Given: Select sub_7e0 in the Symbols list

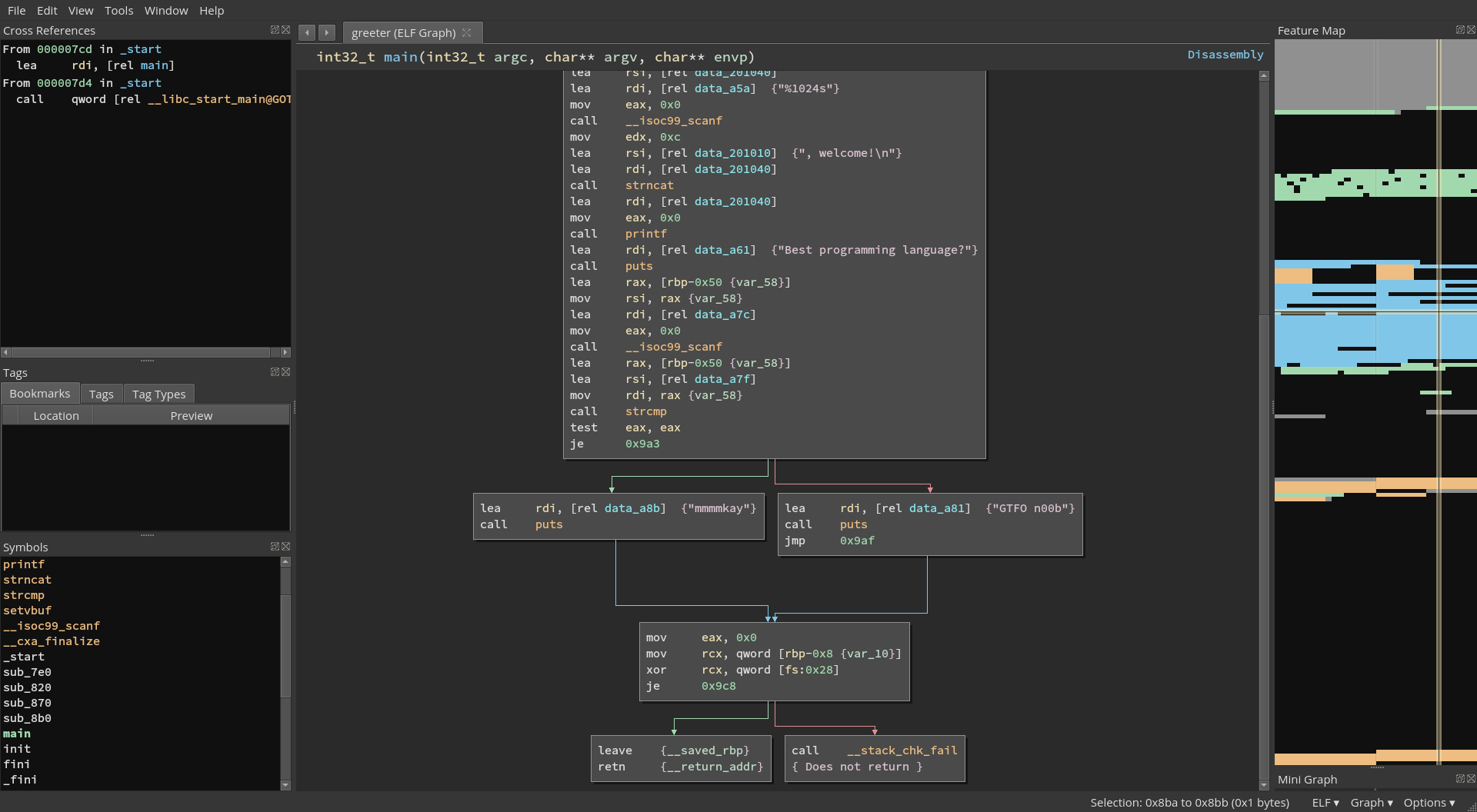Looking at the screenshot, I should [x=27, y=672].
